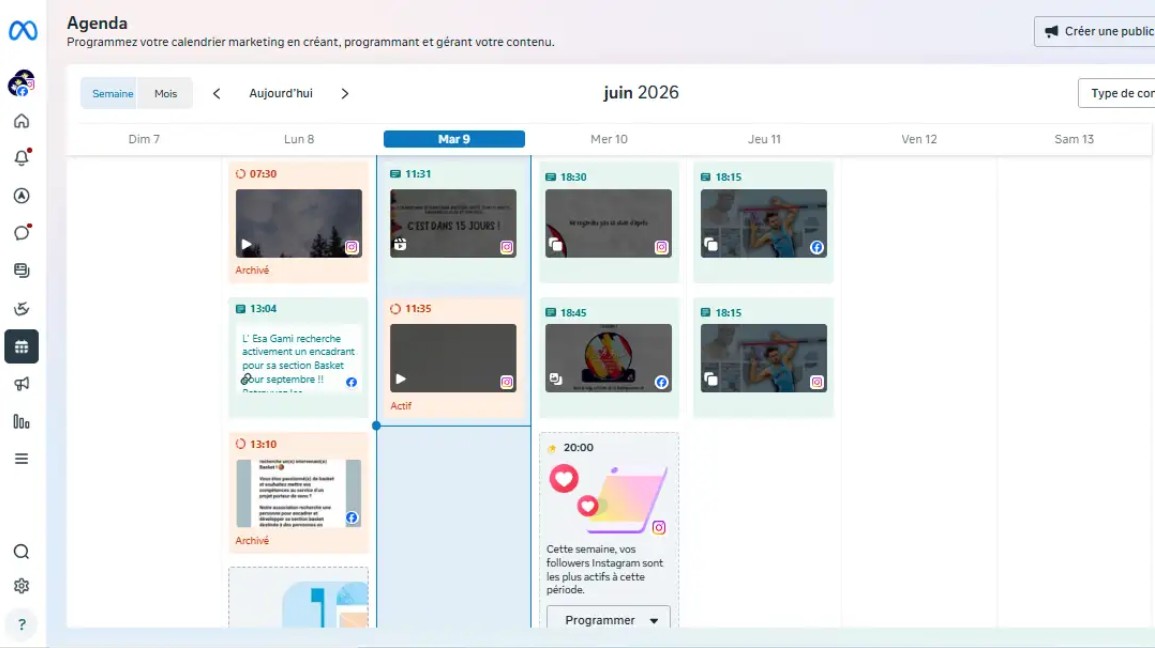1155x648 pixels.
Task: Click the 20:00 suggested time label
Action: click(x=578, y=448)
